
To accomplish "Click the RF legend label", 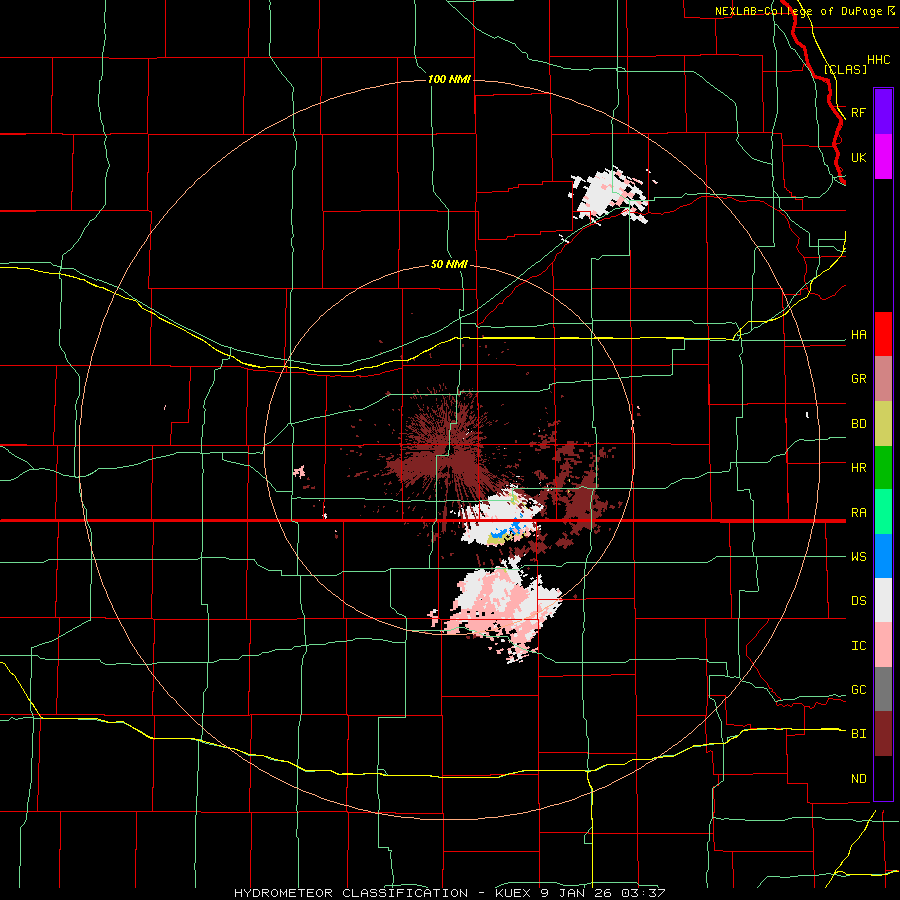I will click(x=859, y=112).
